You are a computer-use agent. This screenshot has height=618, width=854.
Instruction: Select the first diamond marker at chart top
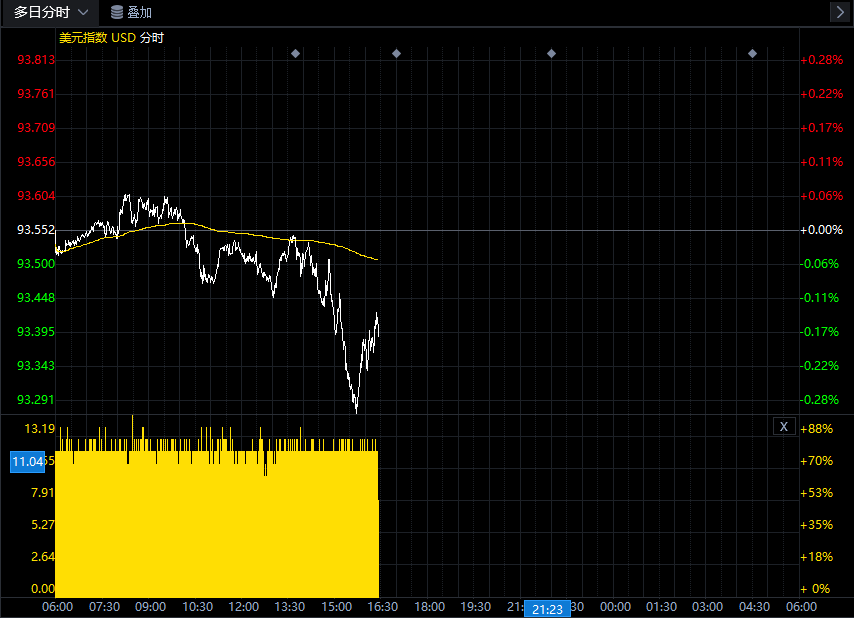[x=295, y=53]
